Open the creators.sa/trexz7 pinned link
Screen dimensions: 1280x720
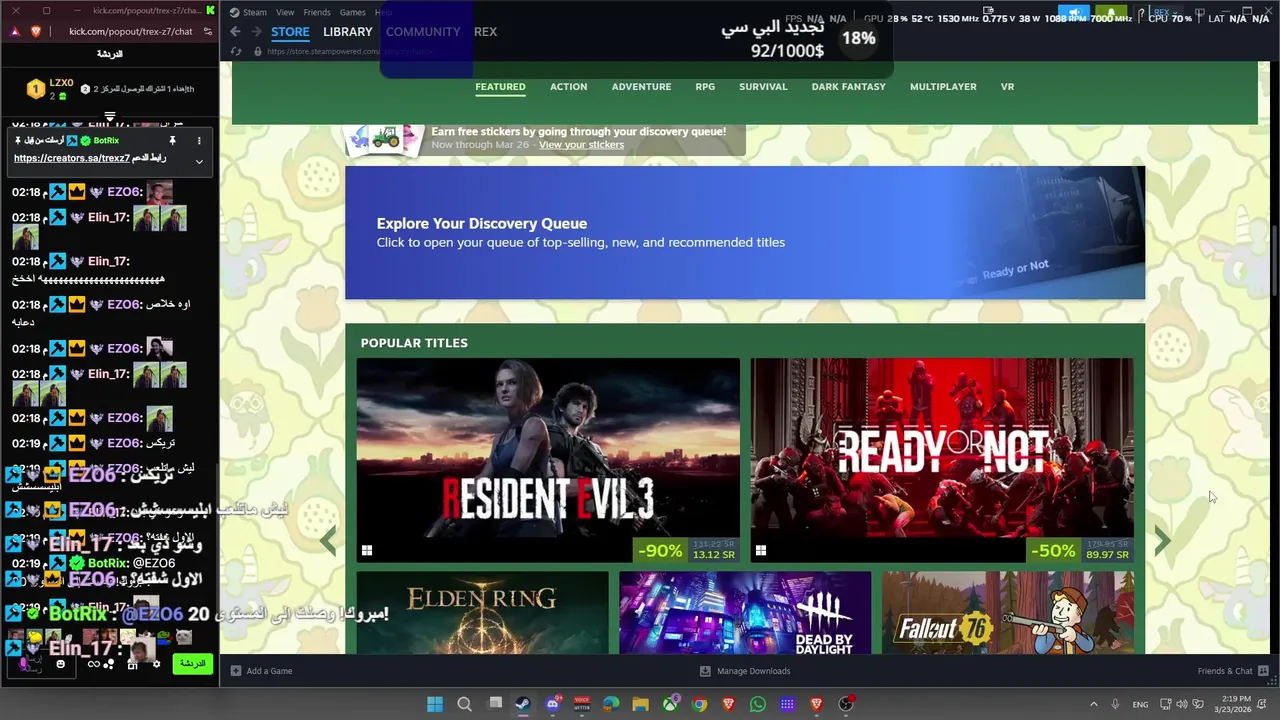point(71,159)
